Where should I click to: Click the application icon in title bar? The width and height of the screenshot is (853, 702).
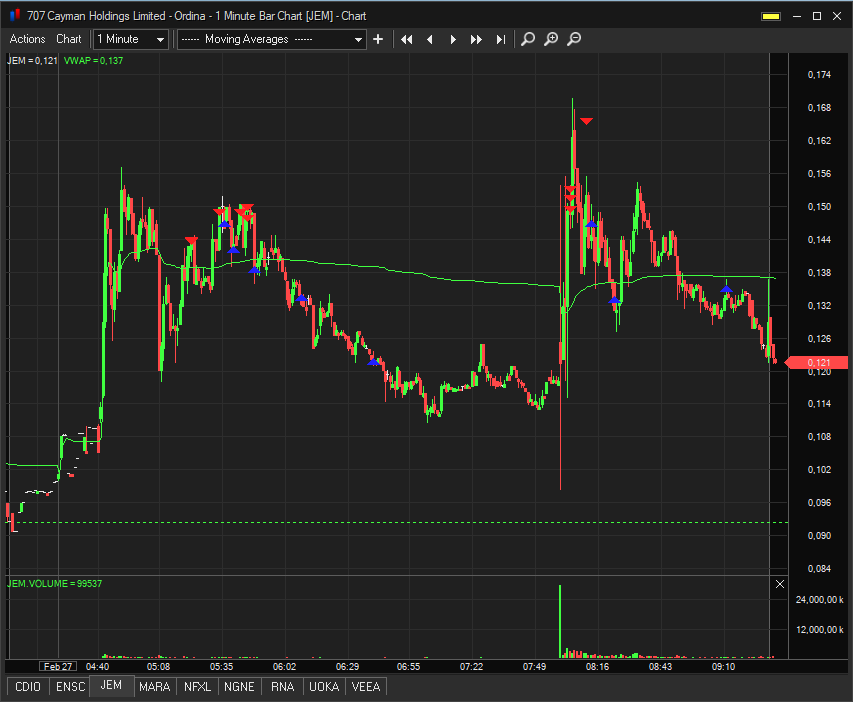click(x=15, y=15)
